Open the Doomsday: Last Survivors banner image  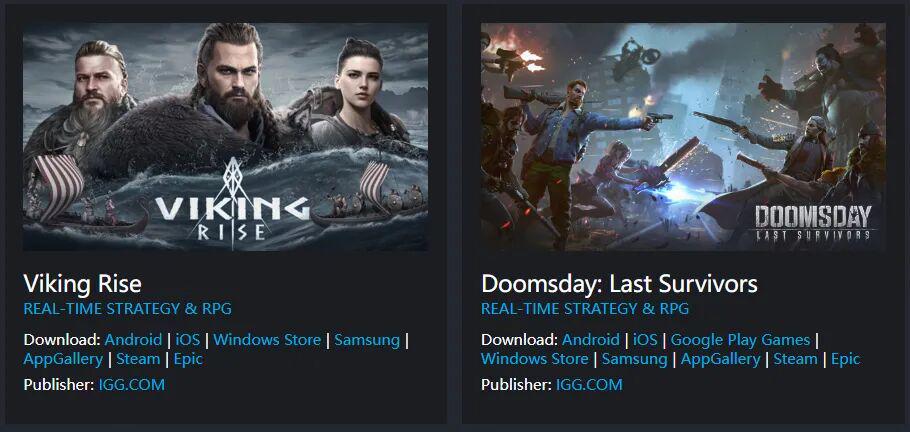[x=683, y=137]
